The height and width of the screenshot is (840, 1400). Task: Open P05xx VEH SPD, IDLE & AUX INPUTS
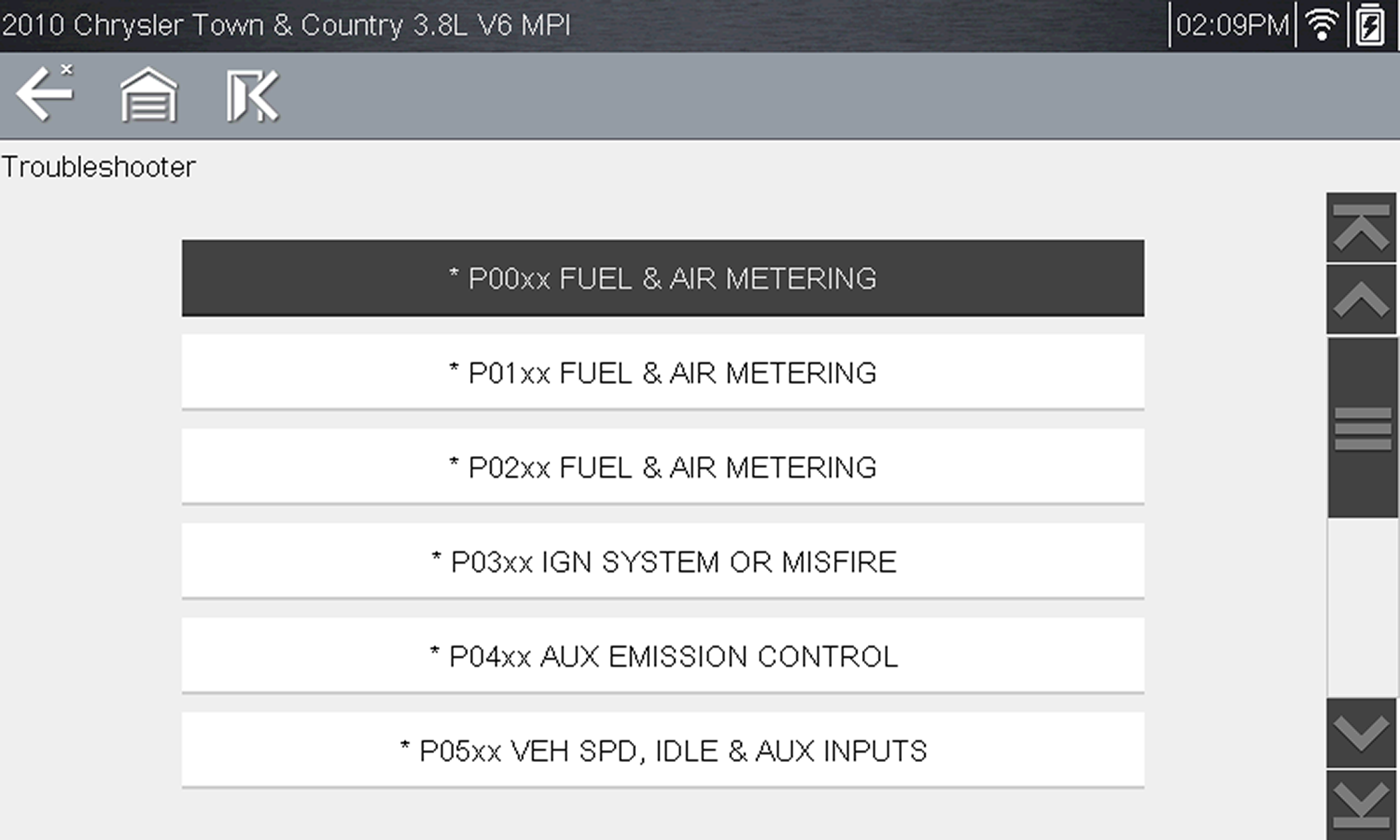coord(663,750)
